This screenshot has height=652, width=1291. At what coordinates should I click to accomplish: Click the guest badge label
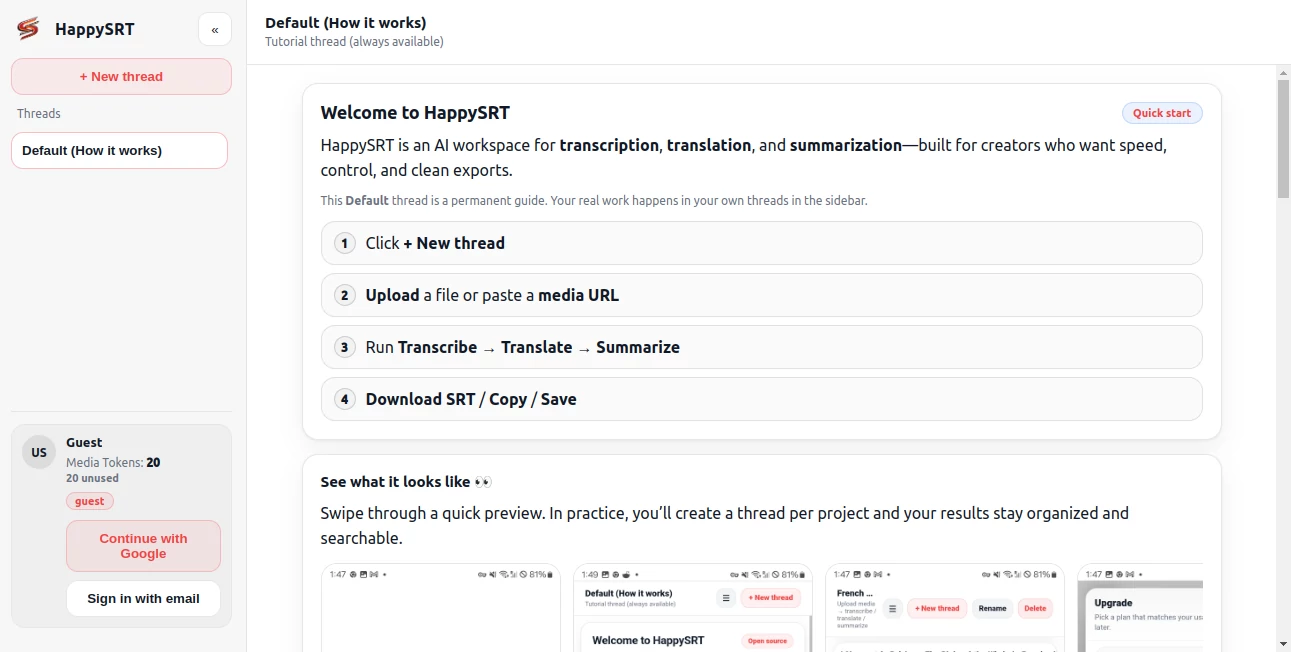click(x=90, y=501)
